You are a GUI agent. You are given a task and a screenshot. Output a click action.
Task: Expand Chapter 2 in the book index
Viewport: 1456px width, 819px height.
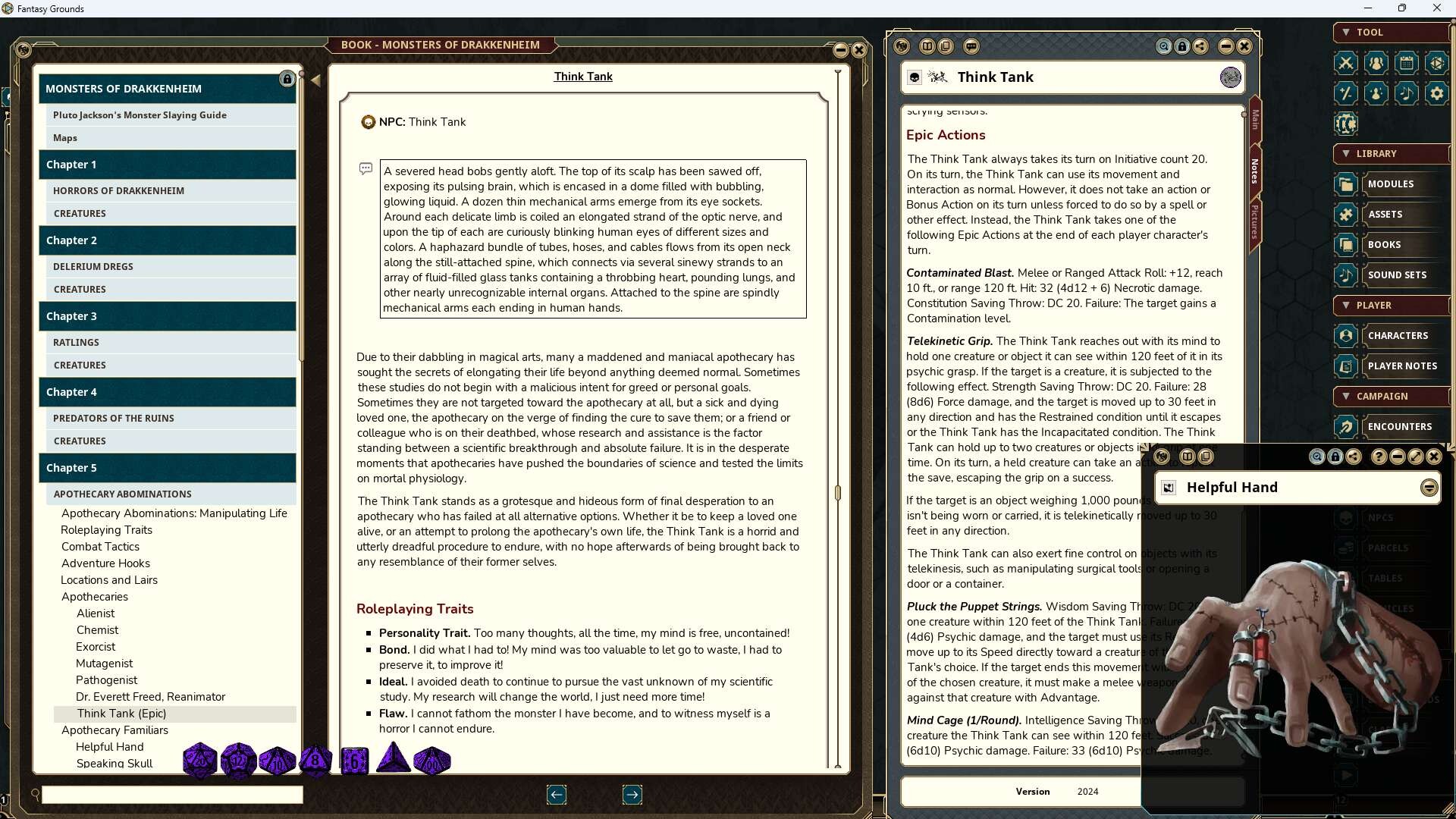pos(168,240)
